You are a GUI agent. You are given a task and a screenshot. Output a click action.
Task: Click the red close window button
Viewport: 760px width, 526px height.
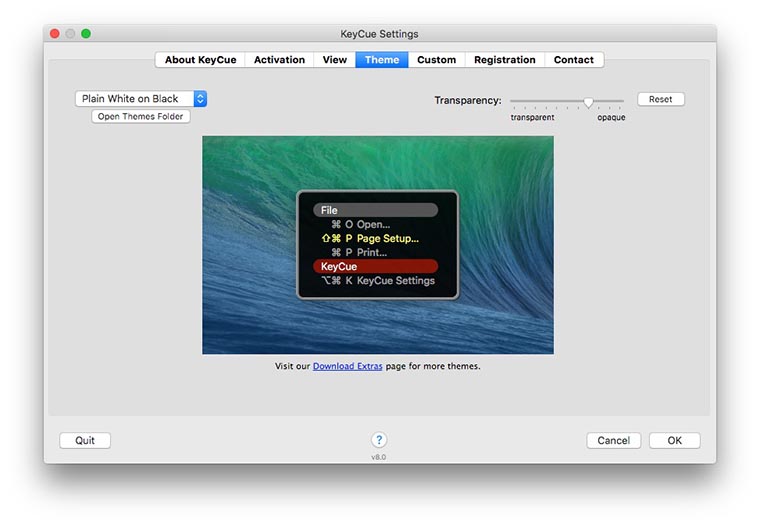pos(54,34)
